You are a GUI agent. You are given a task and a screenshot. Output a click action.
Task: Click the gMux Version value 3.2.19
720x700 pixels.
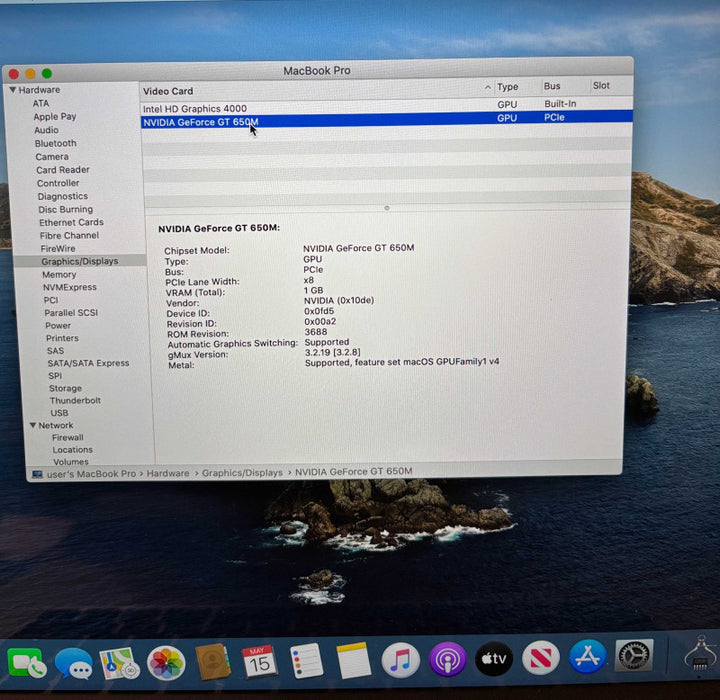tap(333, 352)
